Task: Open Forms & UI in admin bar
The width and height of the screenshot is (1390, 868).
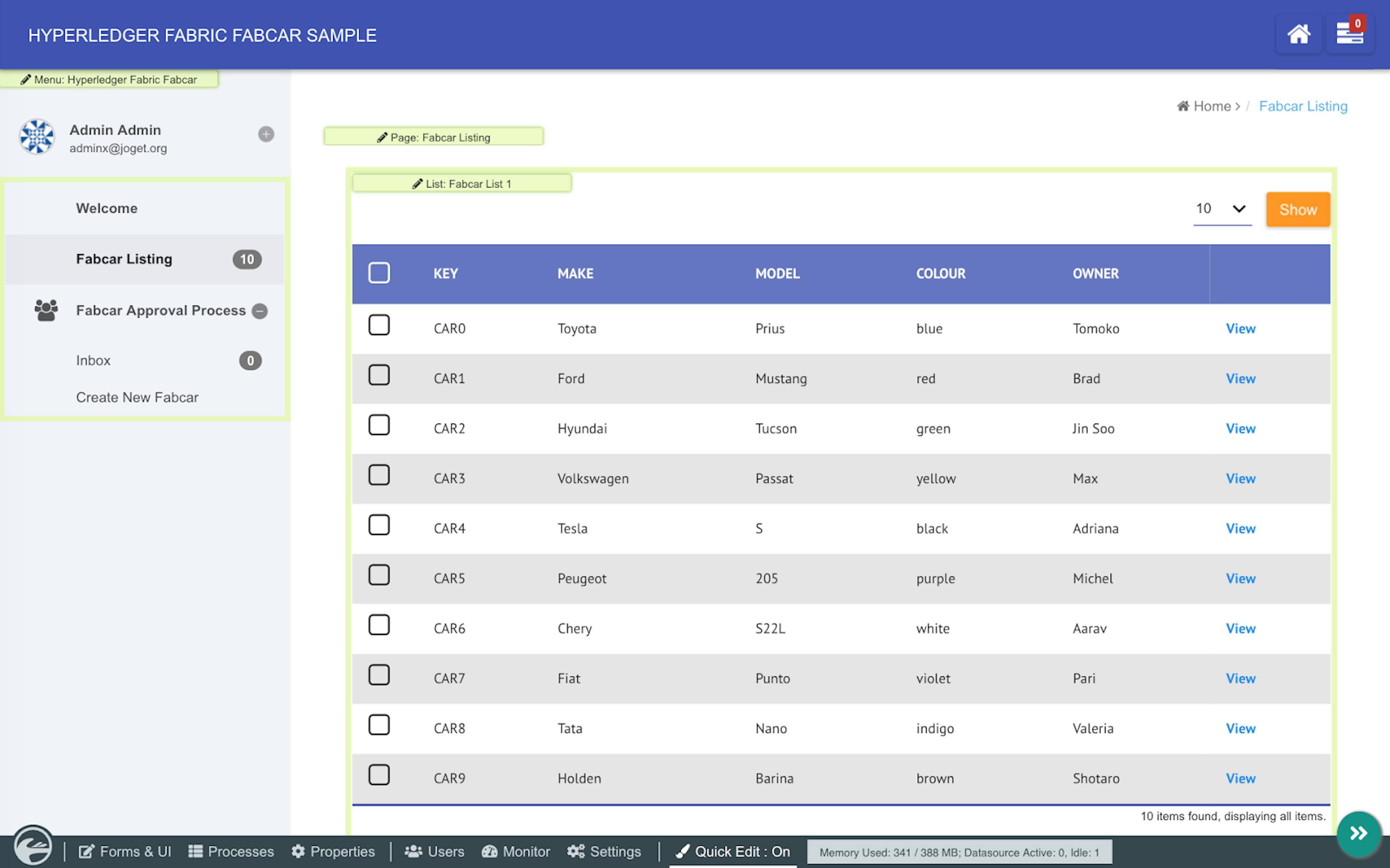Action: pos(125,851)
